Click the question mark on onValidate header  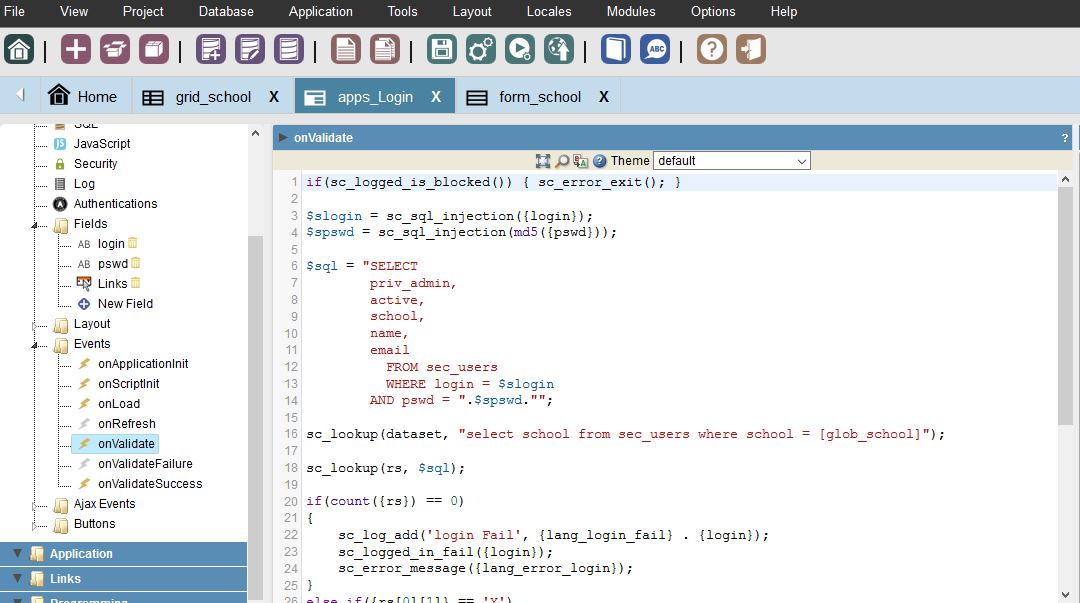coord(1065,138)
